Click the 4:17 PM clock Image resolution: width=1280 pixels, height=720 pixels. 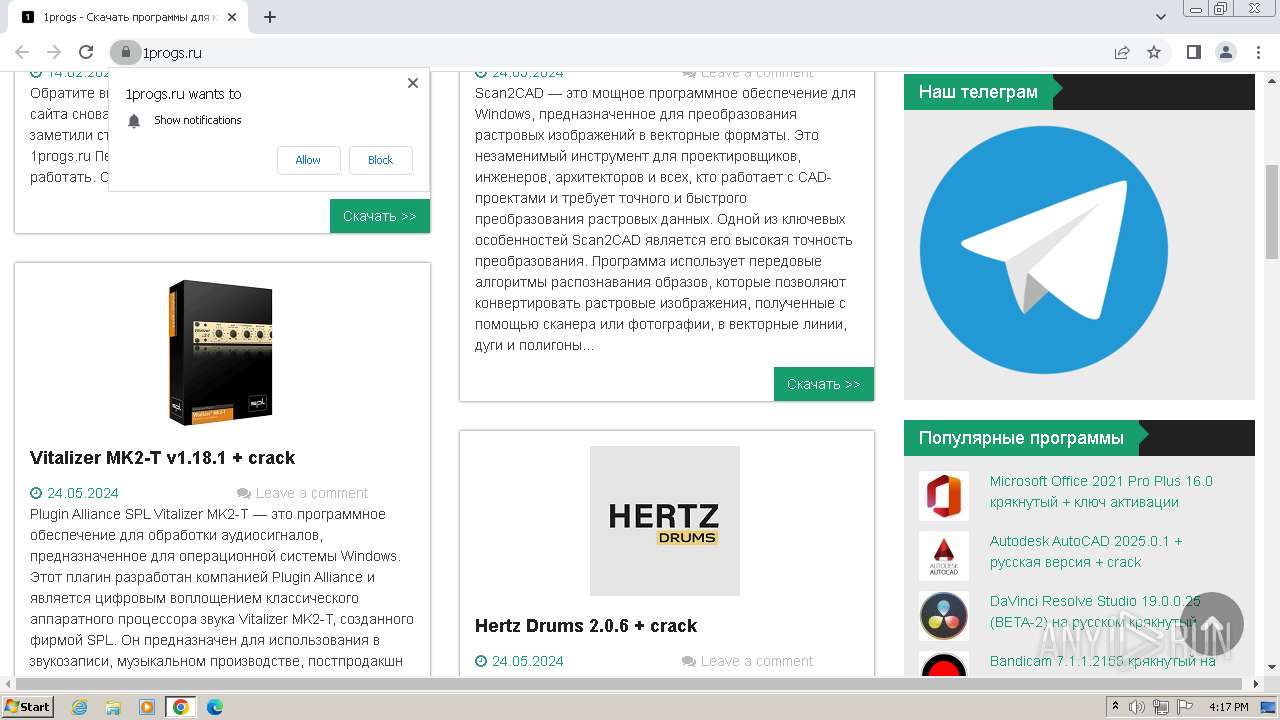(1229, 707)
